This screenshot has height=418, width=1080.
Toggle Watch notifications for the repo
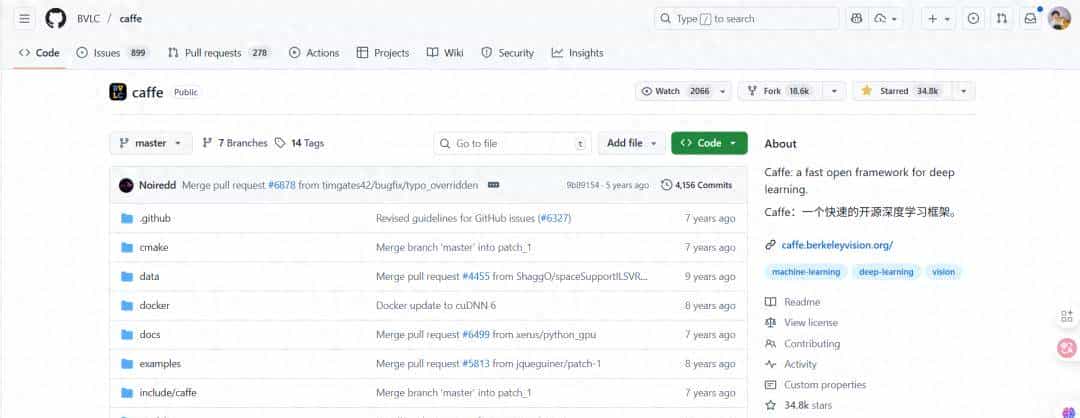tap(675, 91)
